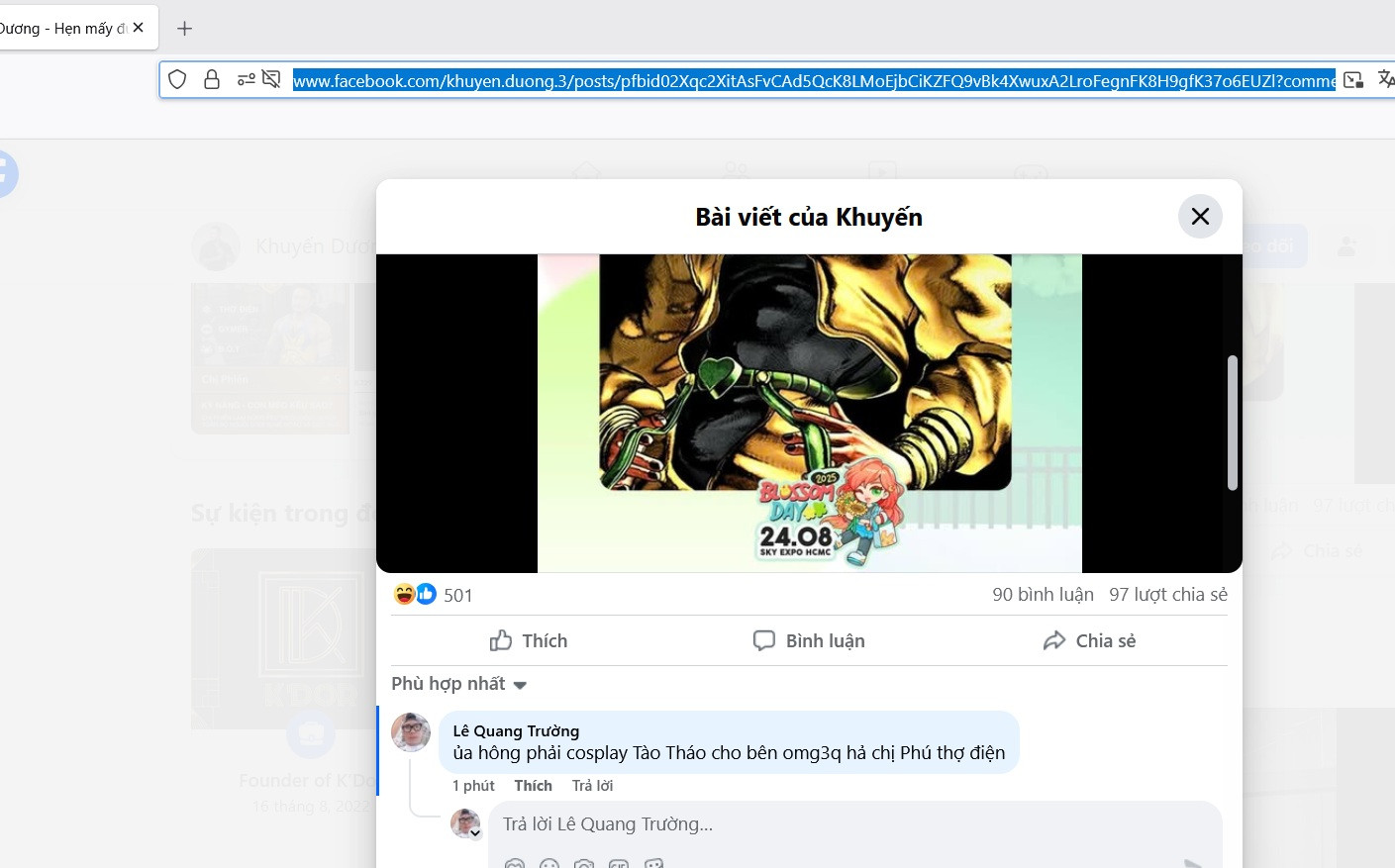Click the picture-in-picture address bar icon
The image size is (1395, 868).
pyautogui.click(x=1353, y=80)
